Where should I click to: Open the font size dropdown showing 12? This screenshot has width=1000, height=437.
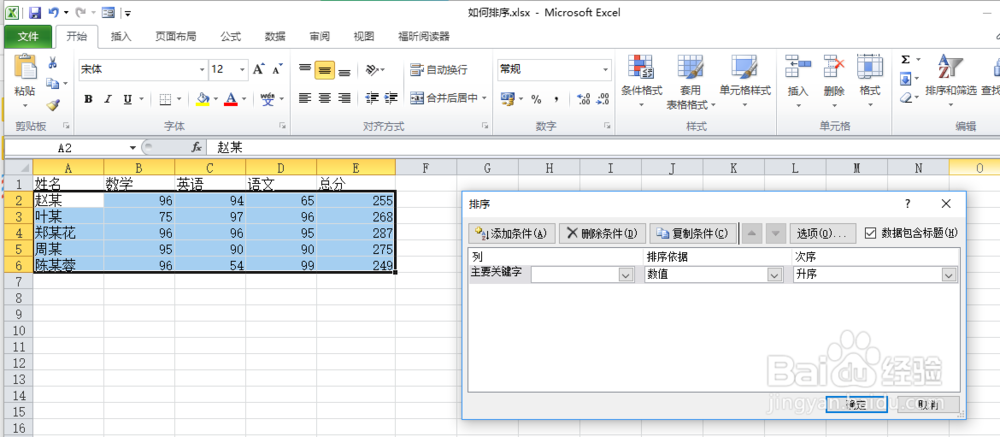tap(243, 70)
